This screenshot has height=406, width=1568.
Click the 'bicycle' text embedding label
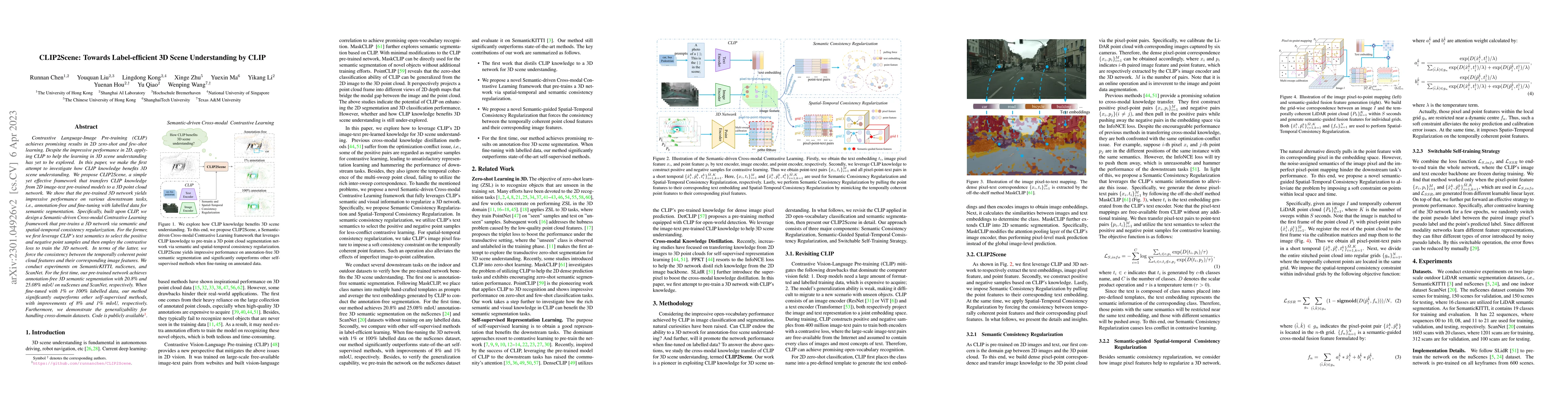tap(1038, 107)
